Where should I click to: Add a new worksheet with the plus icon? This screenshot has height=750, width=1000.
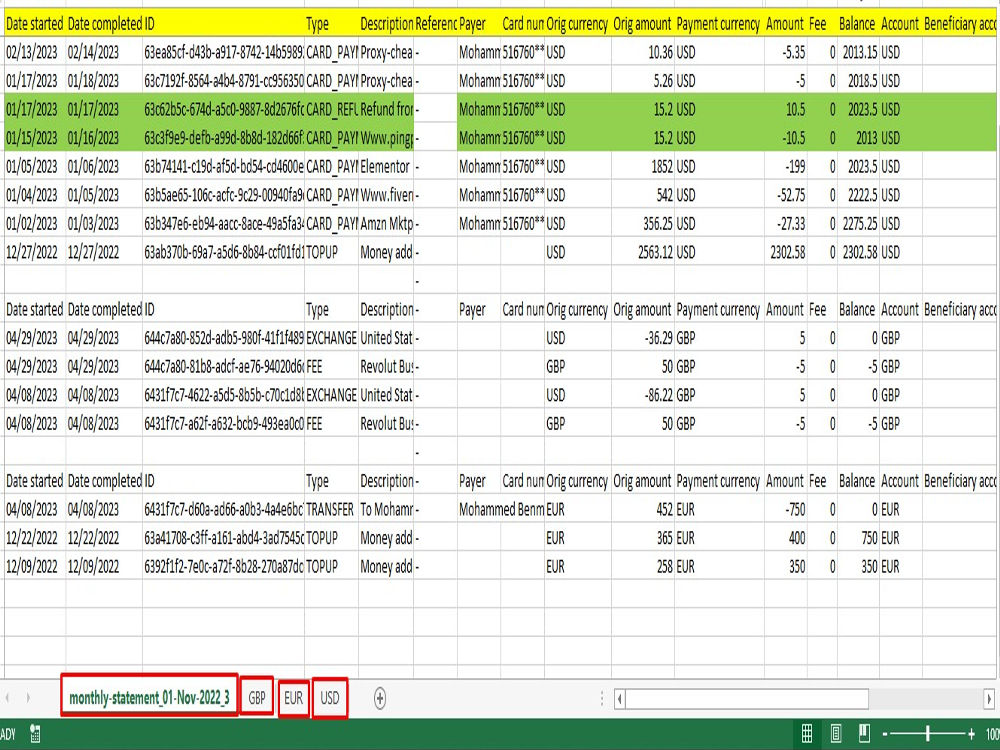(379, 698)
